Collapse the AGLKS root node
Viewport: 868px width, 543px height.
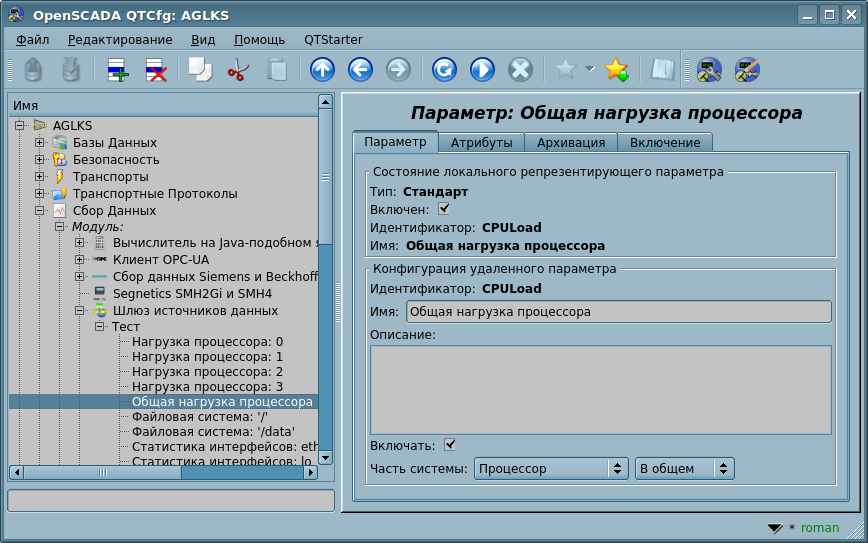click(x=19, y=126)
